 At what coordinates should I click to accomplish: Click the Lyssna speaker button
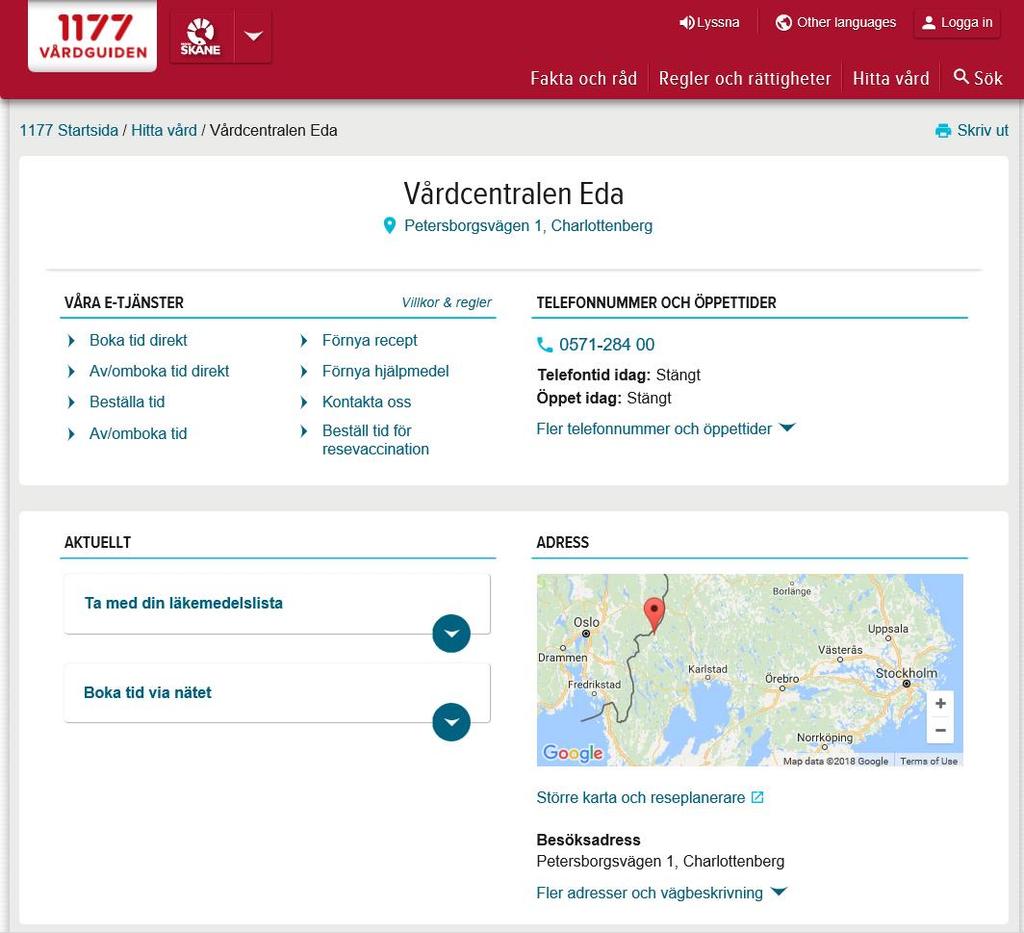tap(709, 23)
